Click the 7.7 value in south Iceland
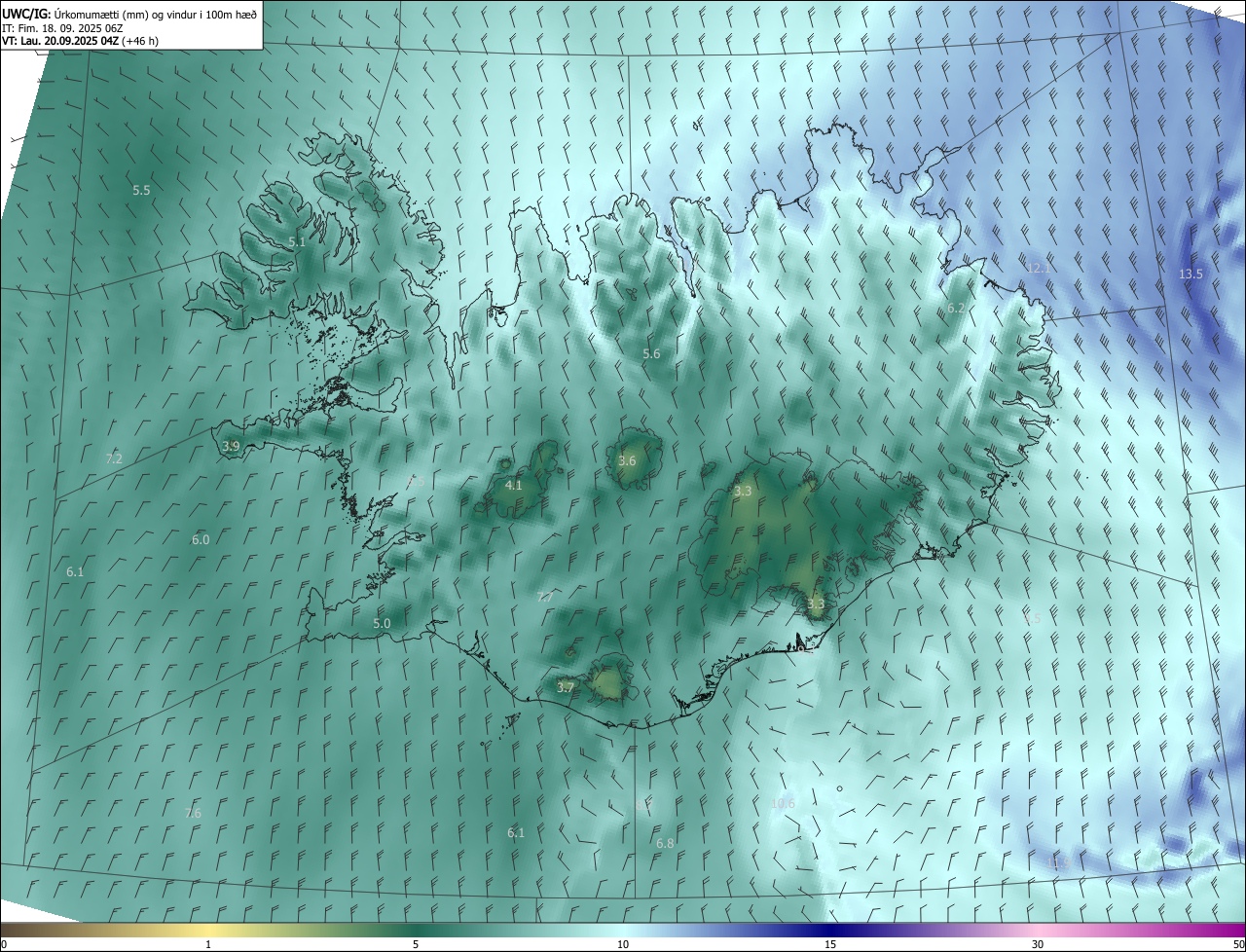Screen dimensions: 1246x952 [x=545, y=596]
